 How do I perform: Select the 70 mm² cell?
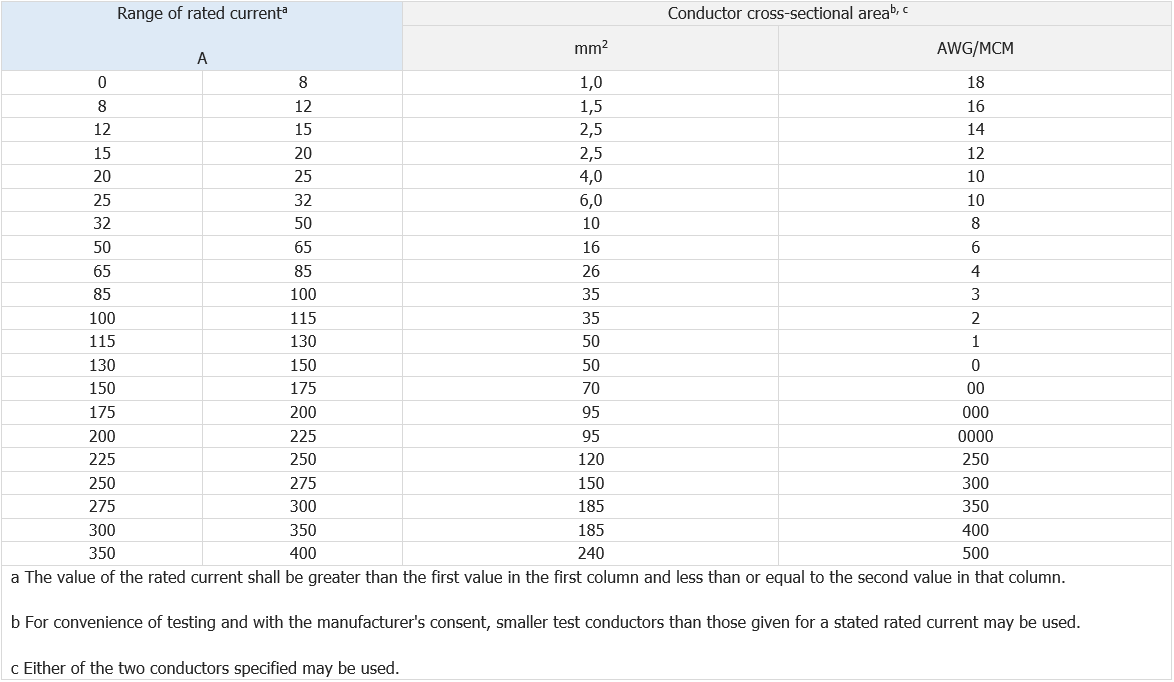point(591,389)
